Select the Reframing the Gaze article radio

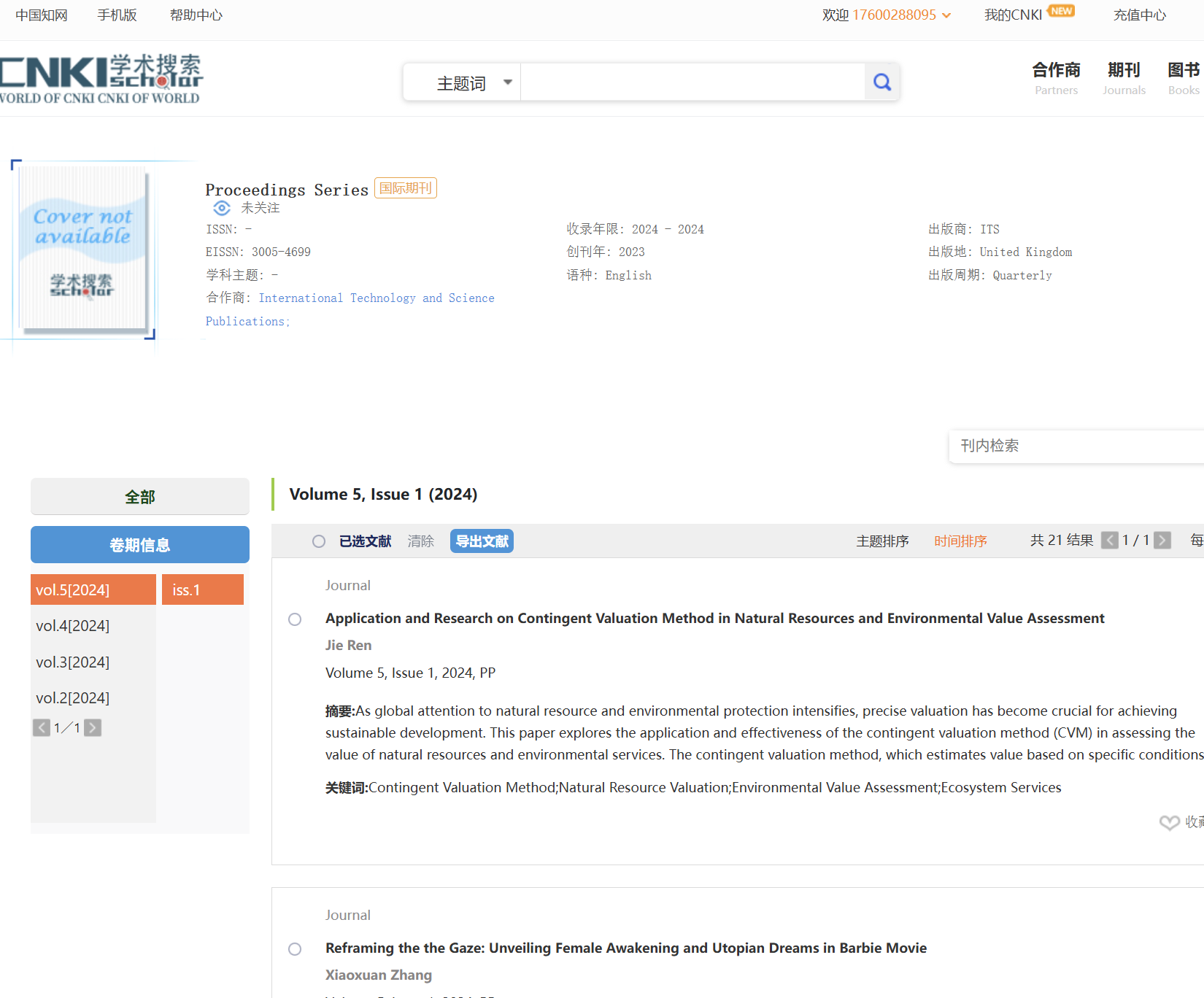coord(295,949)
